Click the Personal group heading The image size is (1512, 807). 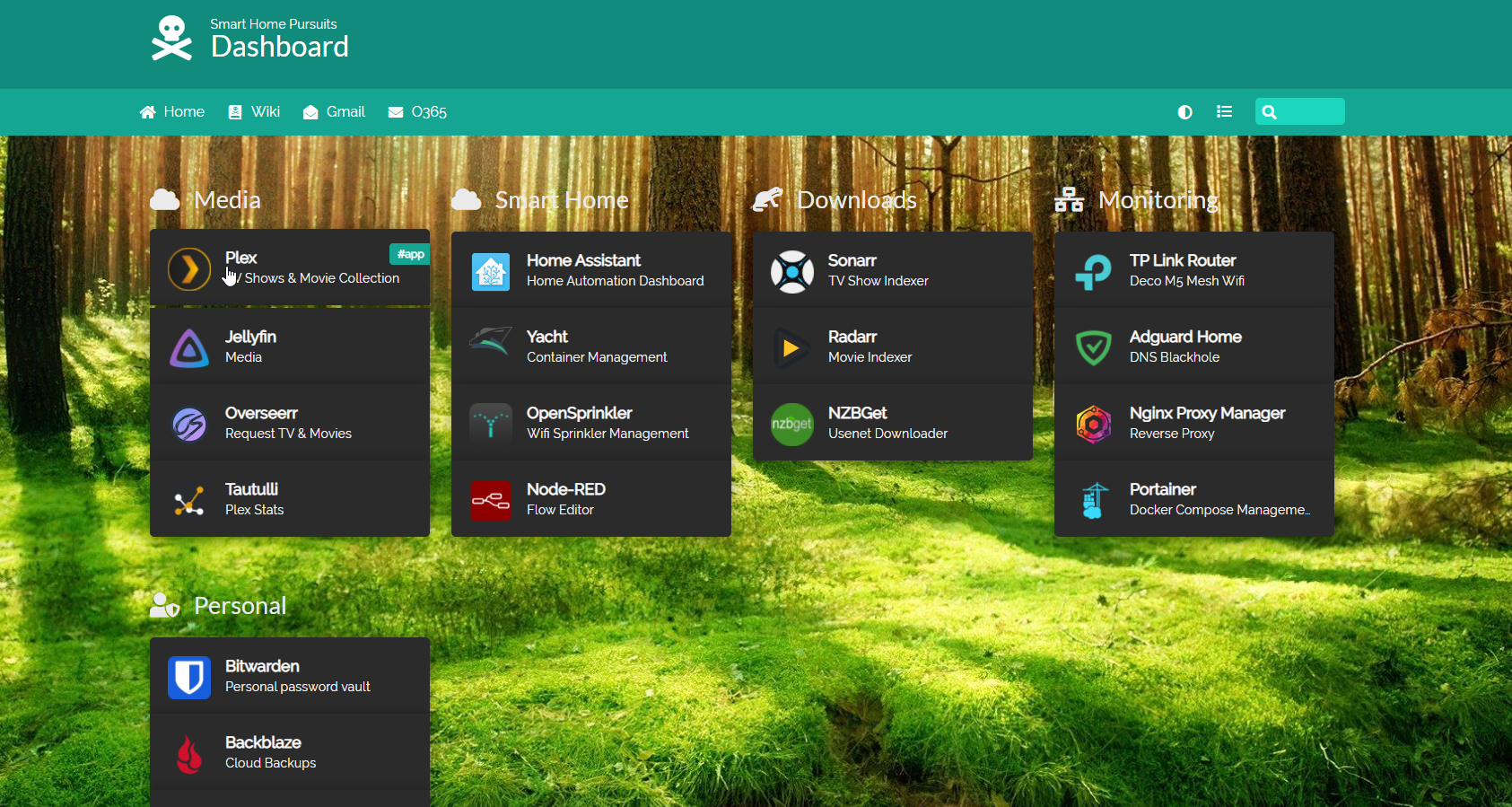(x=240, y=606)
